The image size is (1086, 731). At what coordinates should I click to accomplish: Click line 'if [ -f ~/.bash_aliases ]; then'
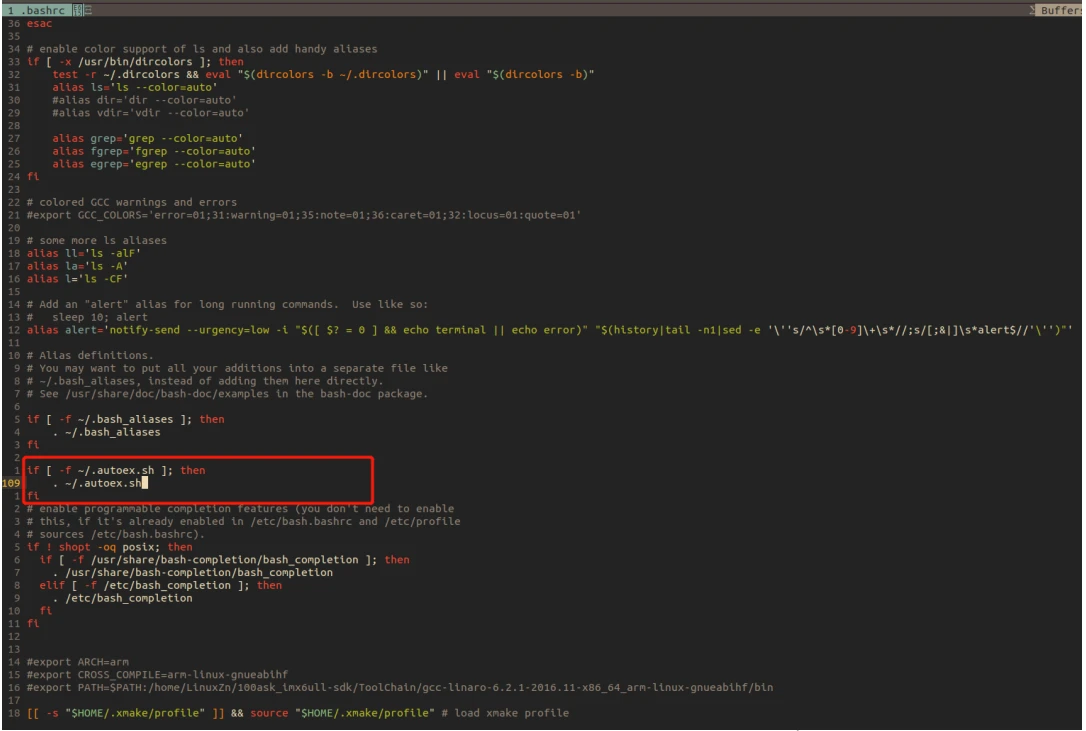(125, 420)
